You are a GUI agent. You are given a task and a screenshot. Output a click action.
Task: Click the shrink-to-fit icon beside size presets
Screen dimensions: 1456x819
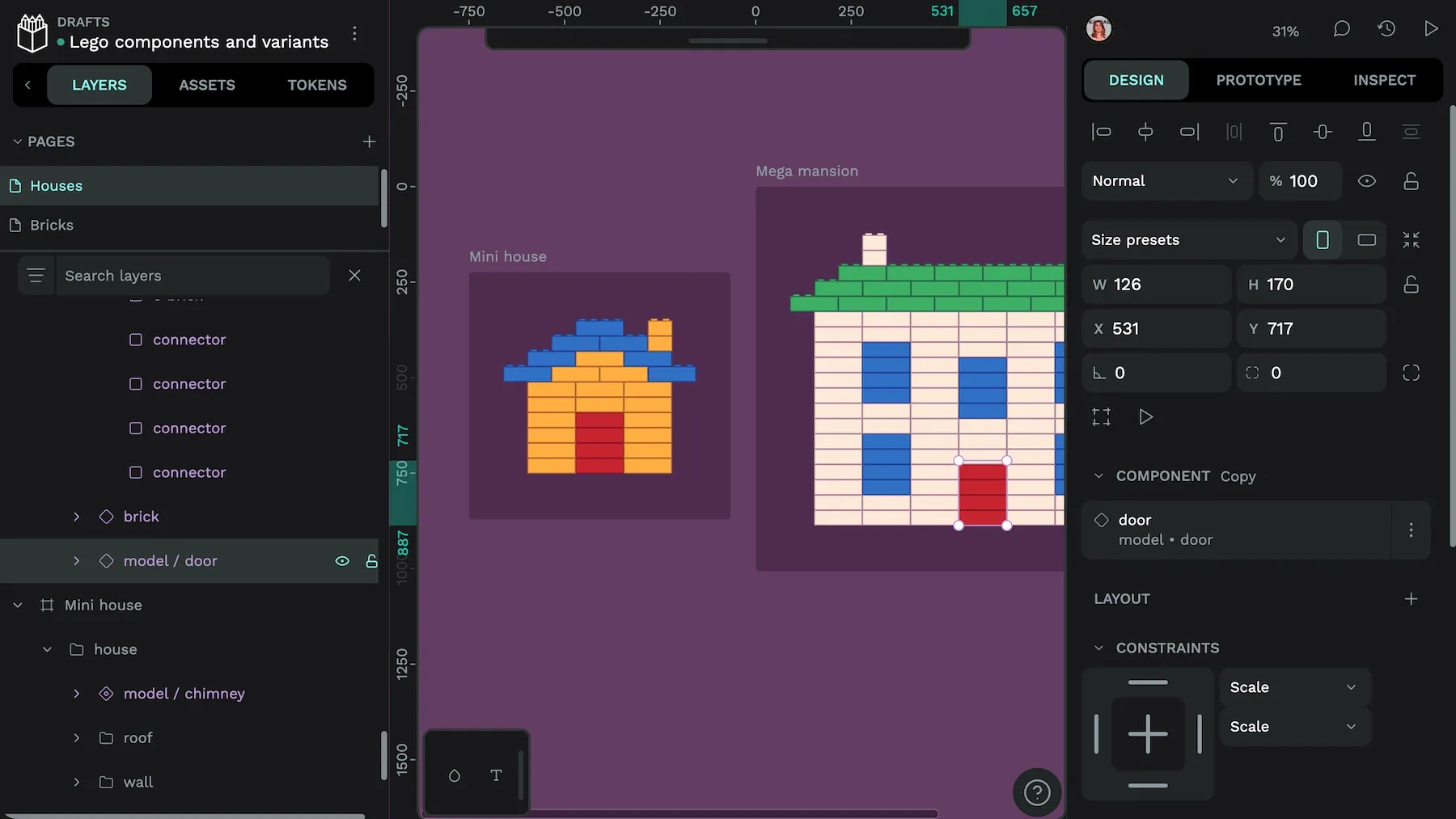(1412, 239)
